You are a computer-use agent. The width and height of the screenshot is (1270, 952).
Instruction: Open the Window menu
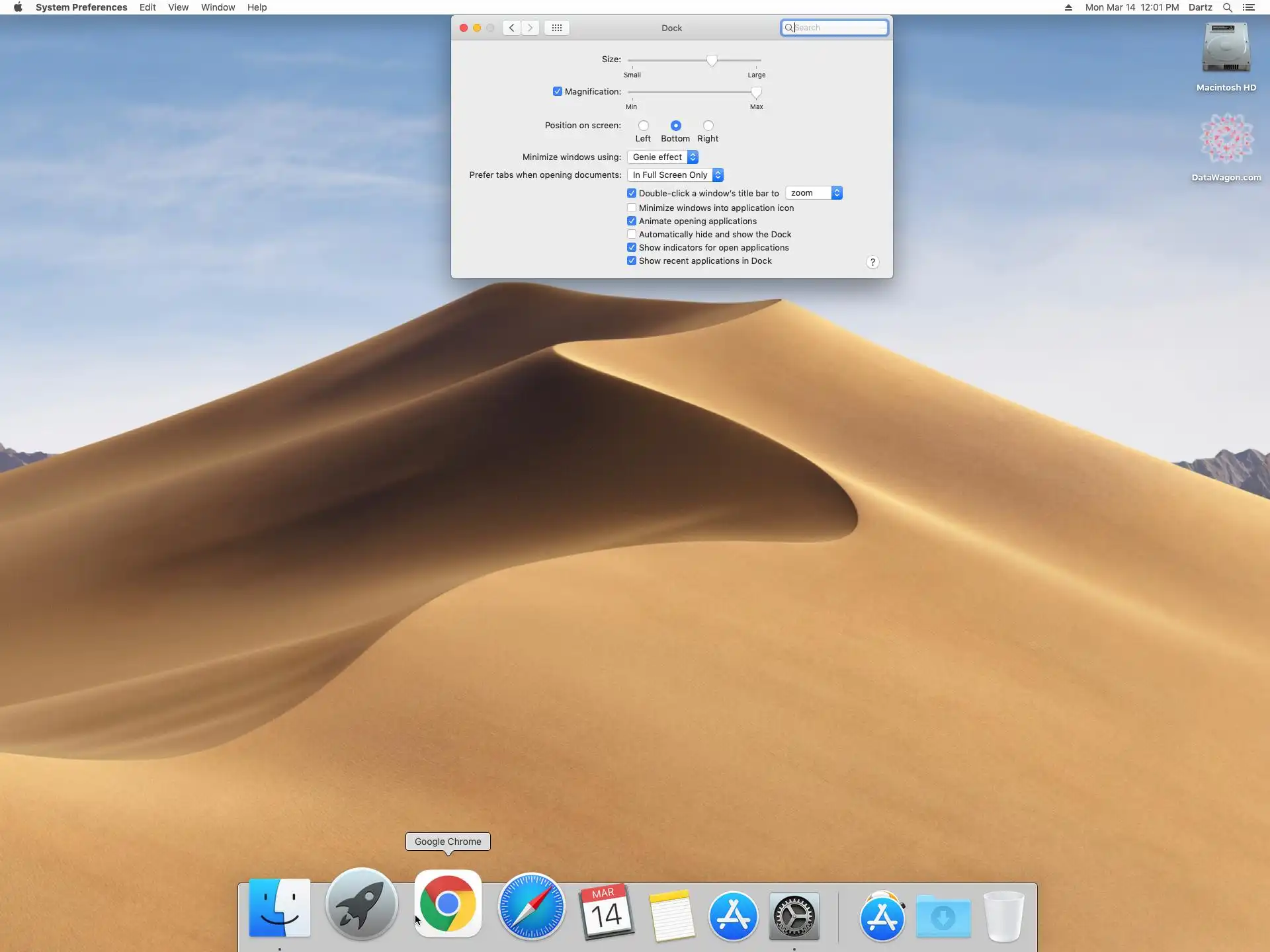tap(218, 7)
